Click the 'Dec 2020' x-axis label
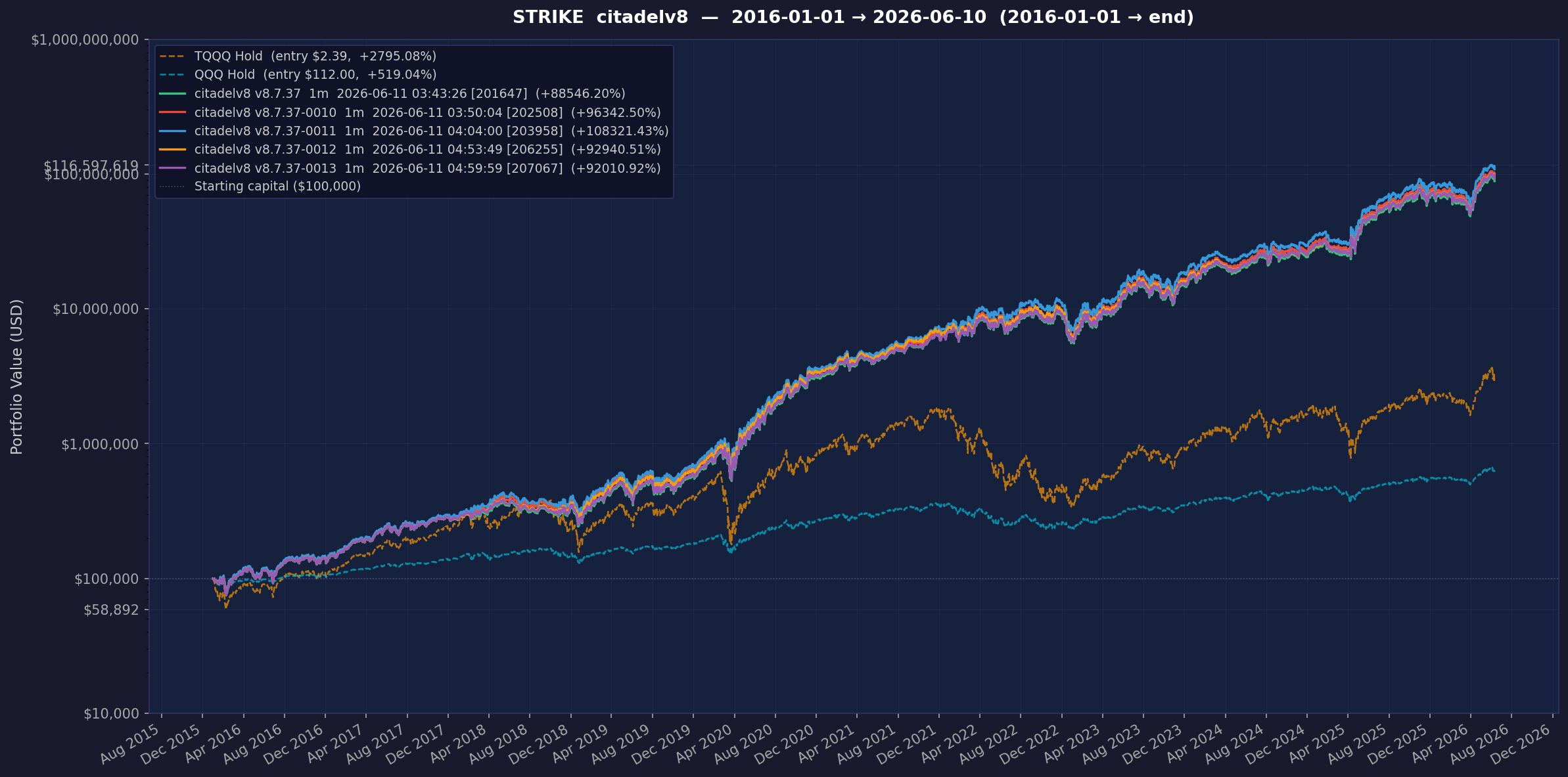 point(784,744)
